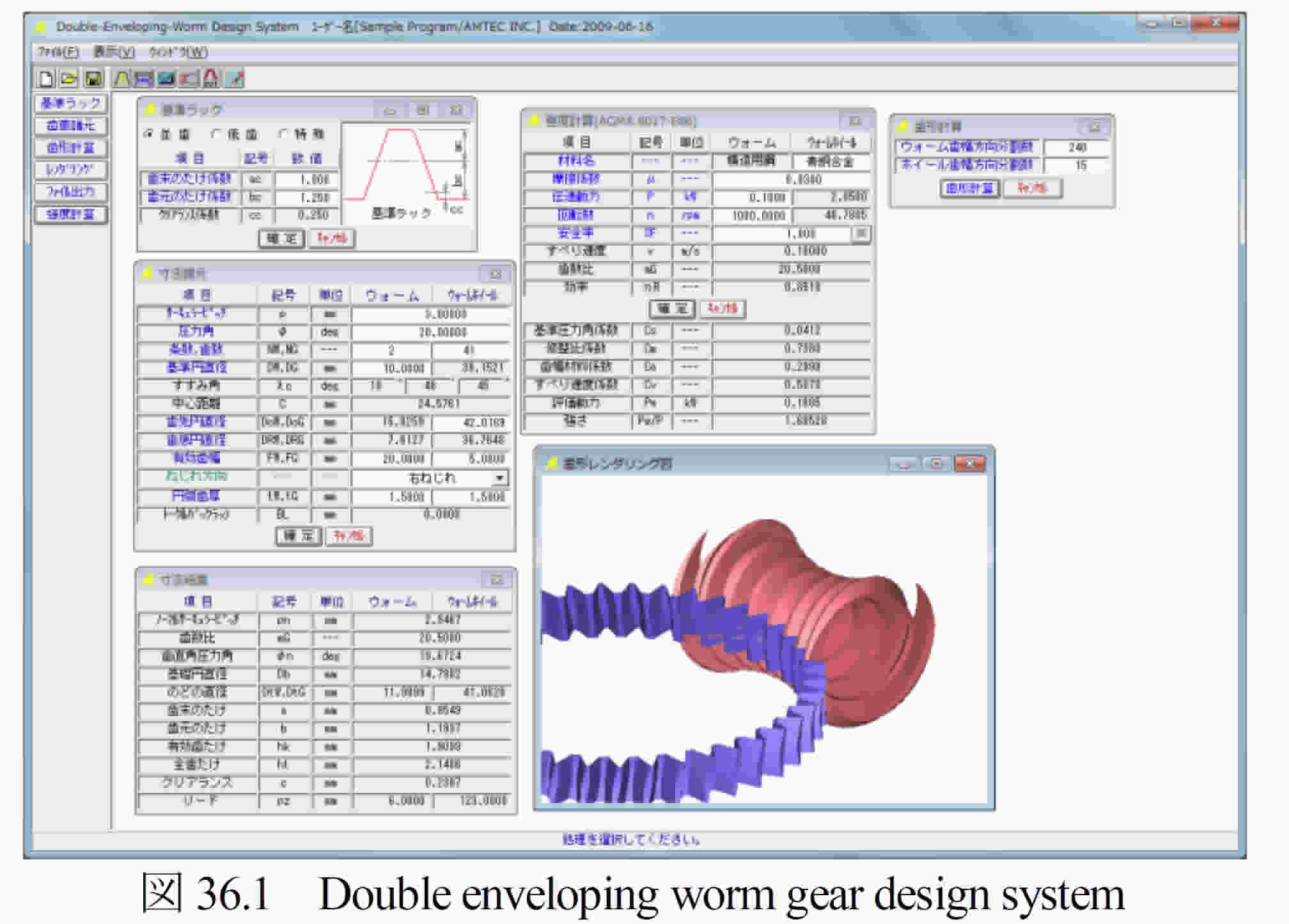Click the dedendum coefficient field 1.250
This screenshot has height=924, width=1289.
[x=308, y=198]
